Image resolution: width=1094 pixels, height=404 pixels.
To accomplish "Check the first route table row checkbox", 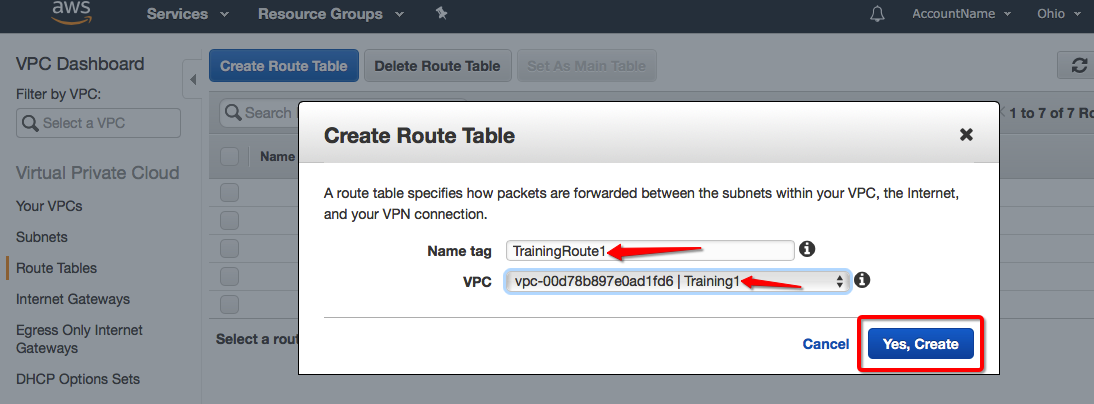I will click(229, 192).
